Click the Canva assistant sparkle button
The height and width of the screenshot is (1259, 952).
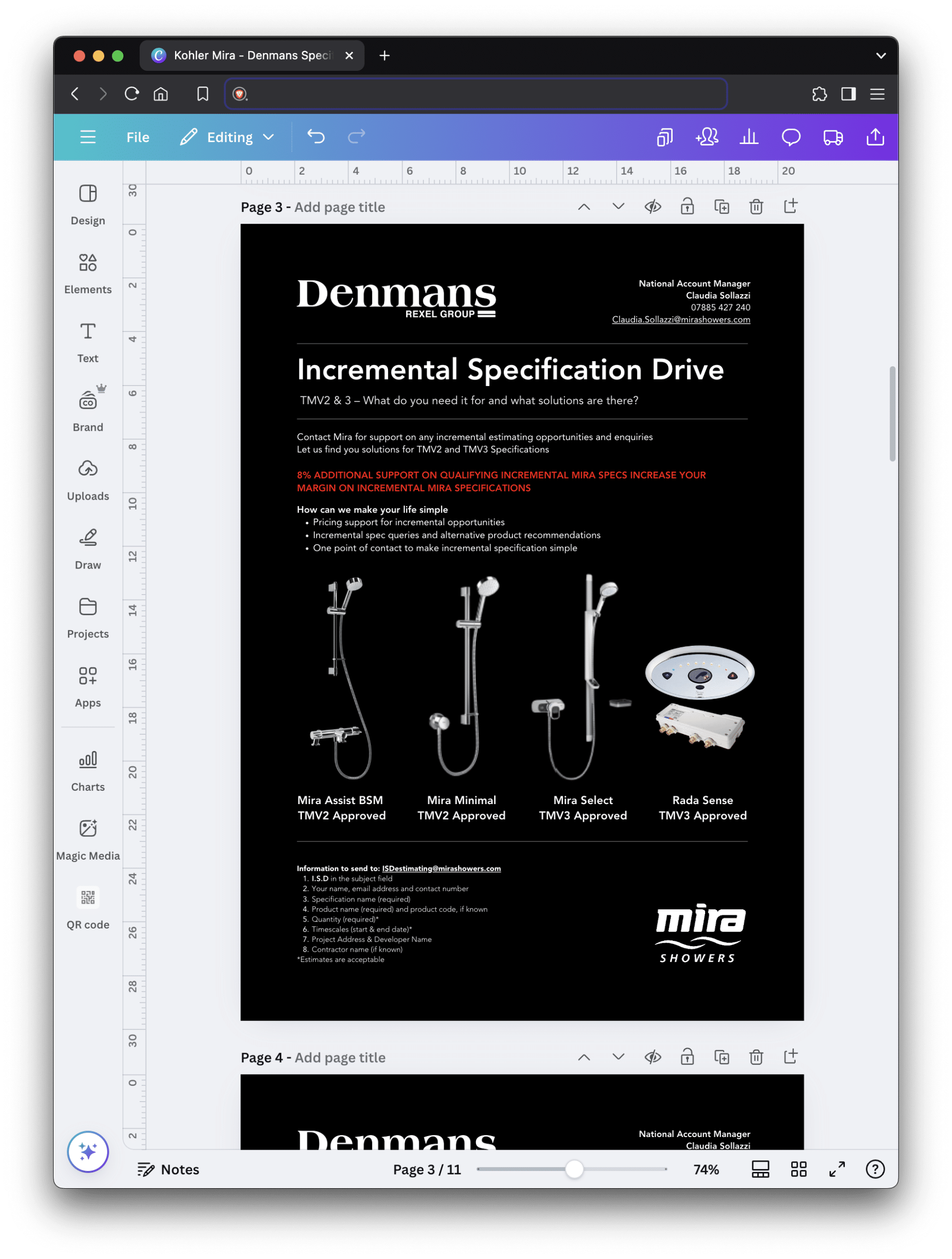click(88, 1151)
